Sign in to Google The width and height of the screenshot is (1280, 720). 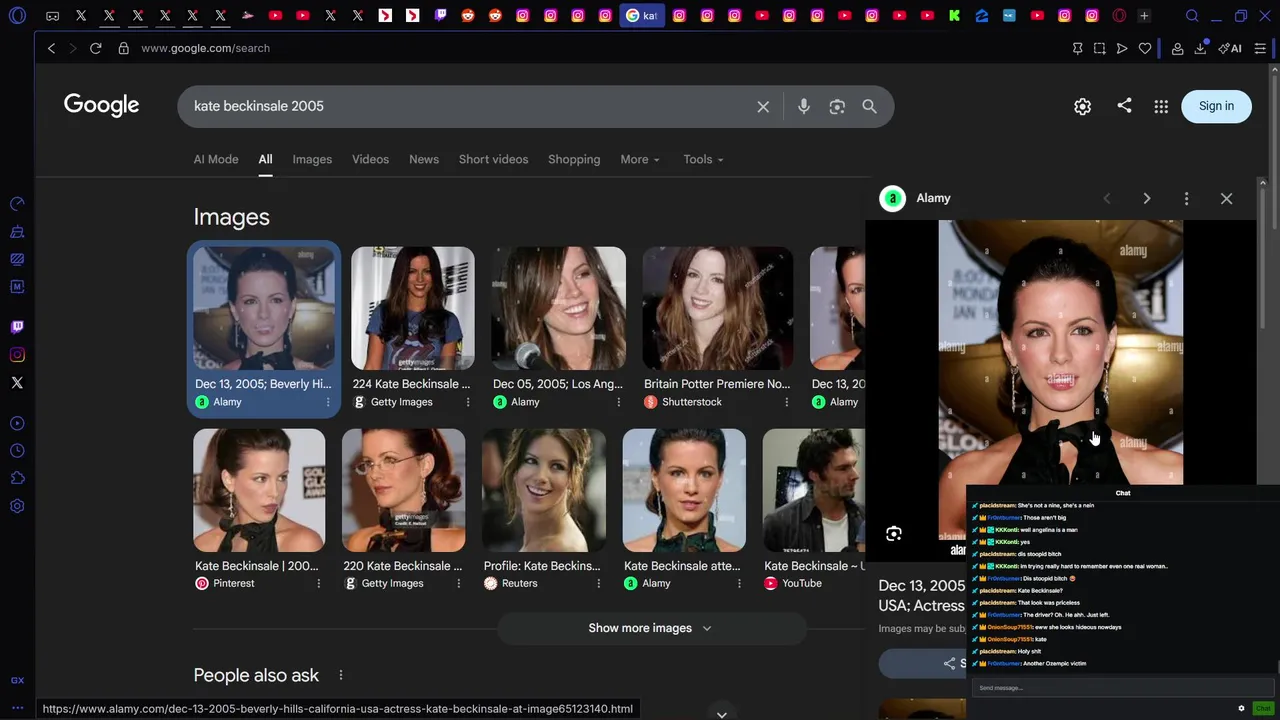(1216, 106)
